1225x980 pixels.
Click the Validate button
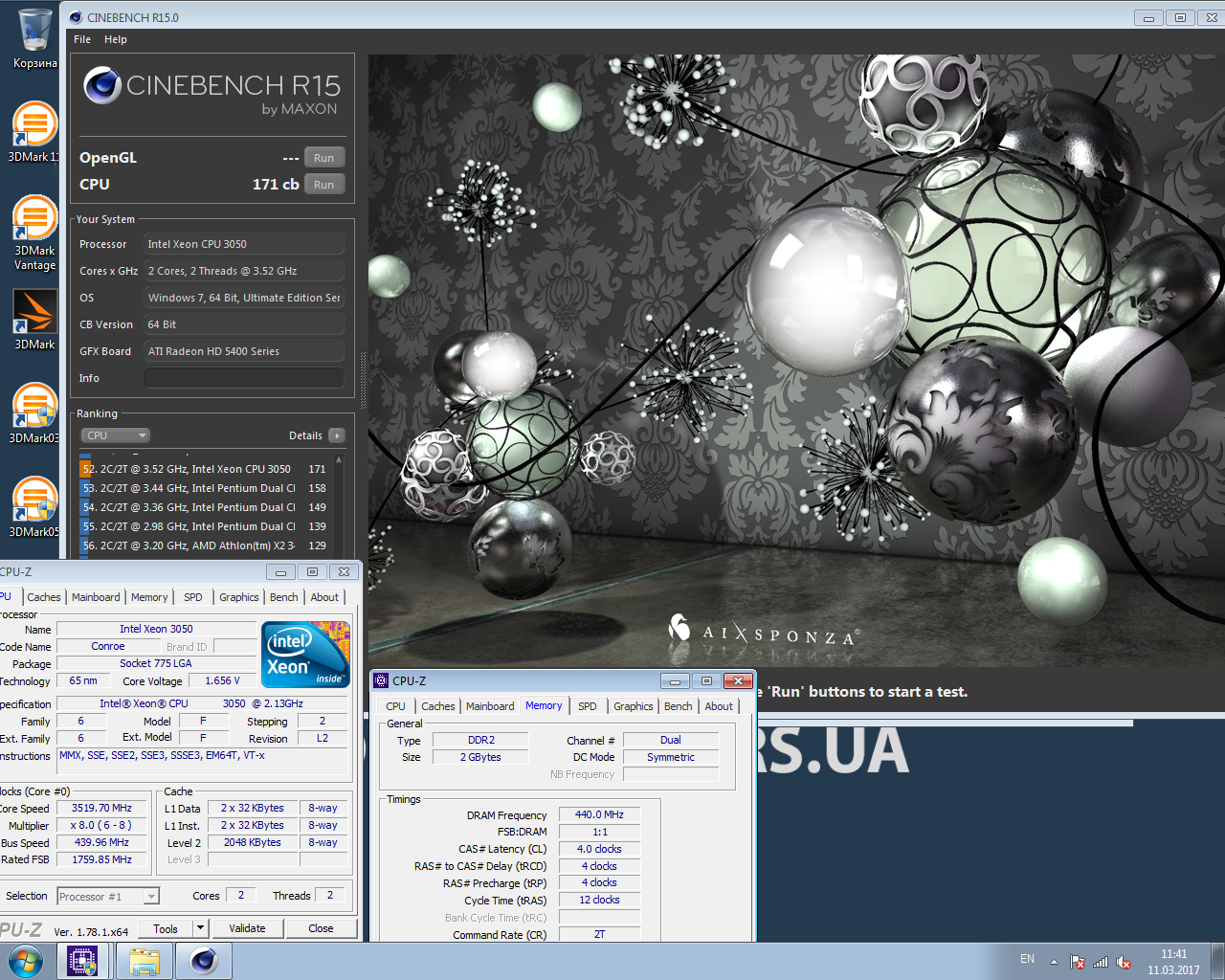coord(247,928)
